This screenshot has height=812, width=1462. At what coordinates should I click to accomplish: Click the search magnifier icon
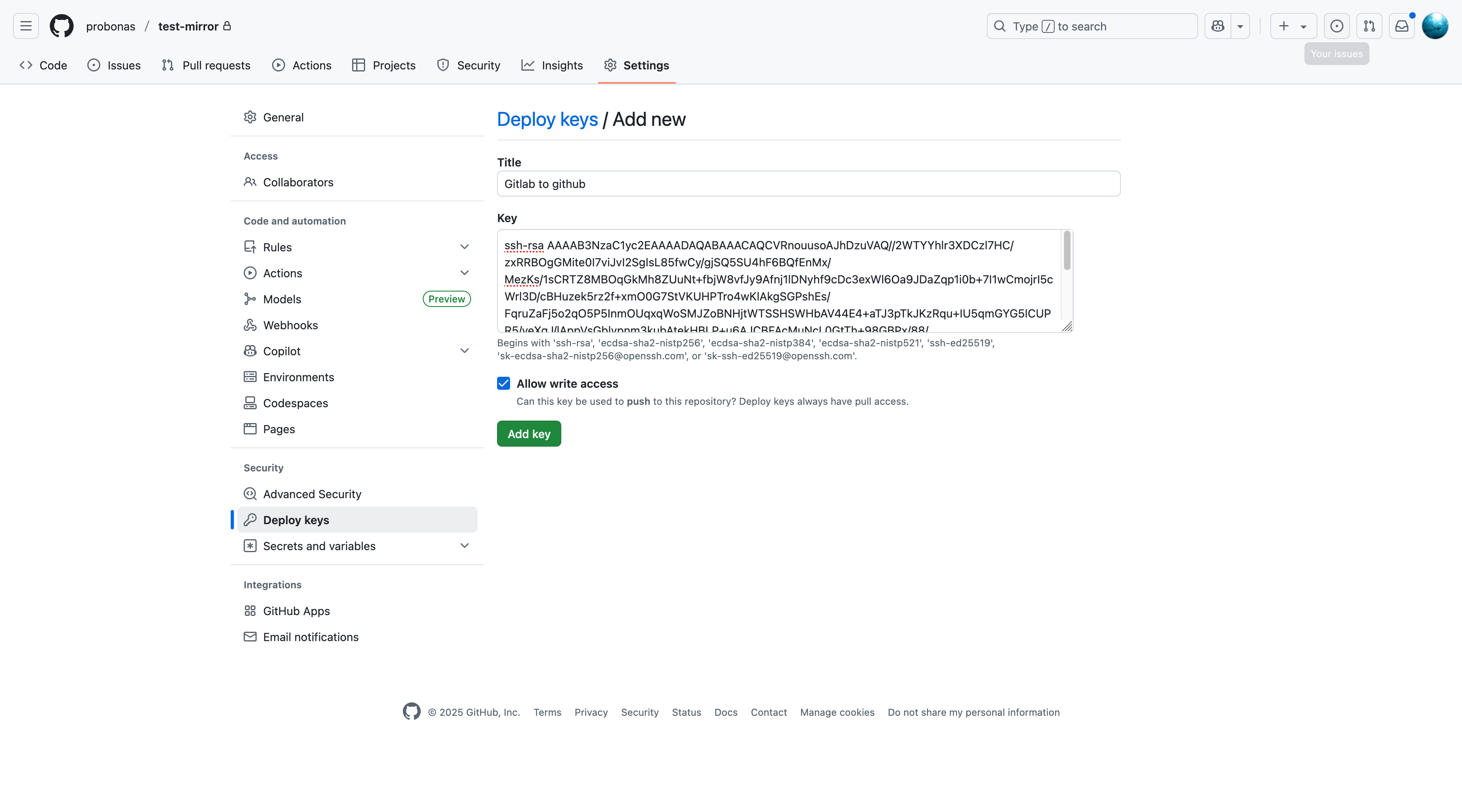tap(999, 26)
